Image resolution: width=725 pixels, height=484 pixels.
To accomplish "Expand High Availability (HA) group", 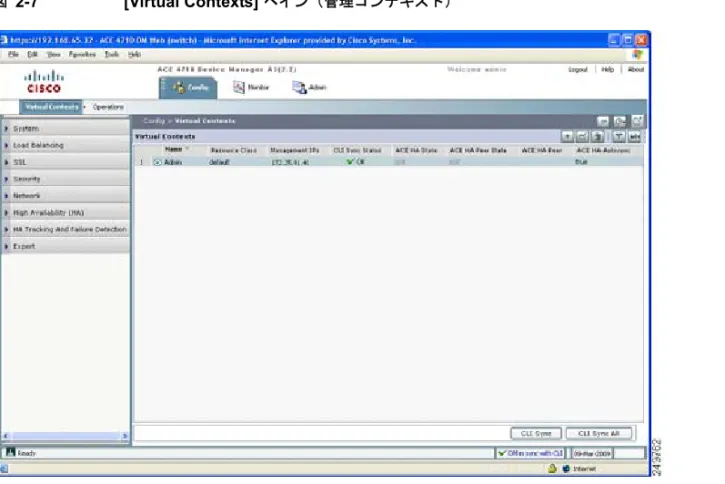I will coord(66,213).
